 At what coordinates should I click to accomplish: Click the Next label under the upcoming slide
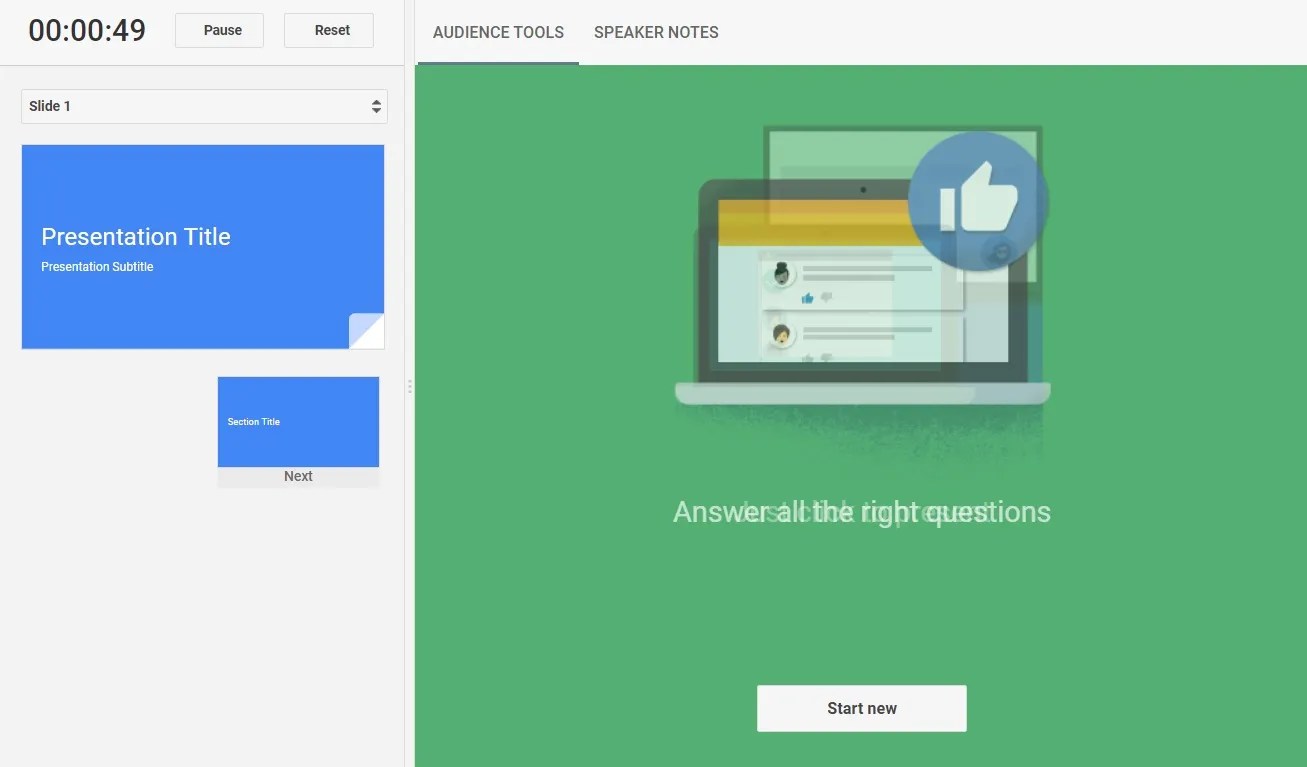(298, 476)
